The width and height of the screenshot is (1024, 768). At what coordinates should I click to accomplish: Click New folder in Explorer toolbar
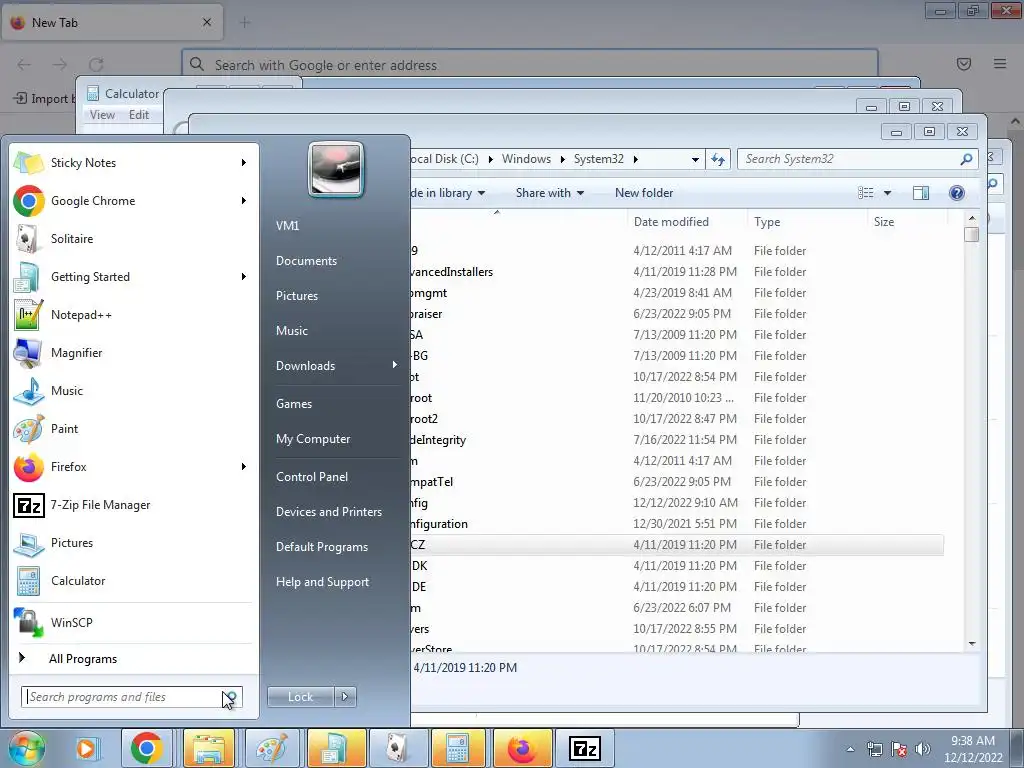tap(644, 193)
